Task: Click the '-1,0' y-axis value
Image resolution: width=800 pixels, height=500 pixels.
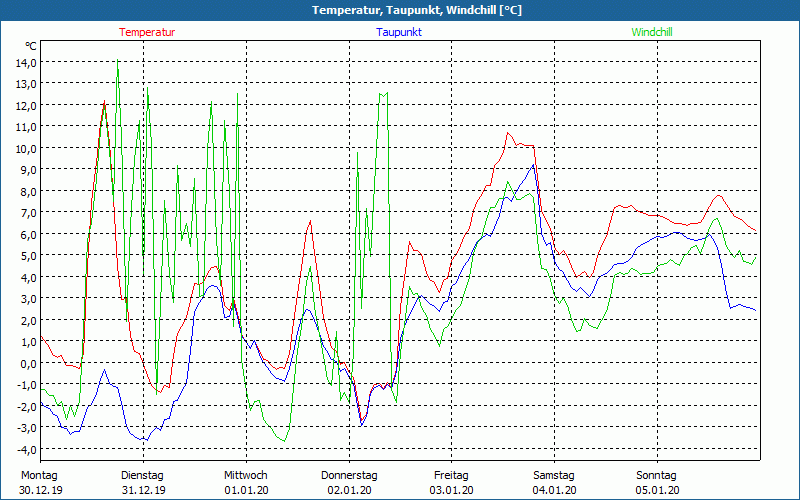Action: pyautogui.click(x=27, y=385)
